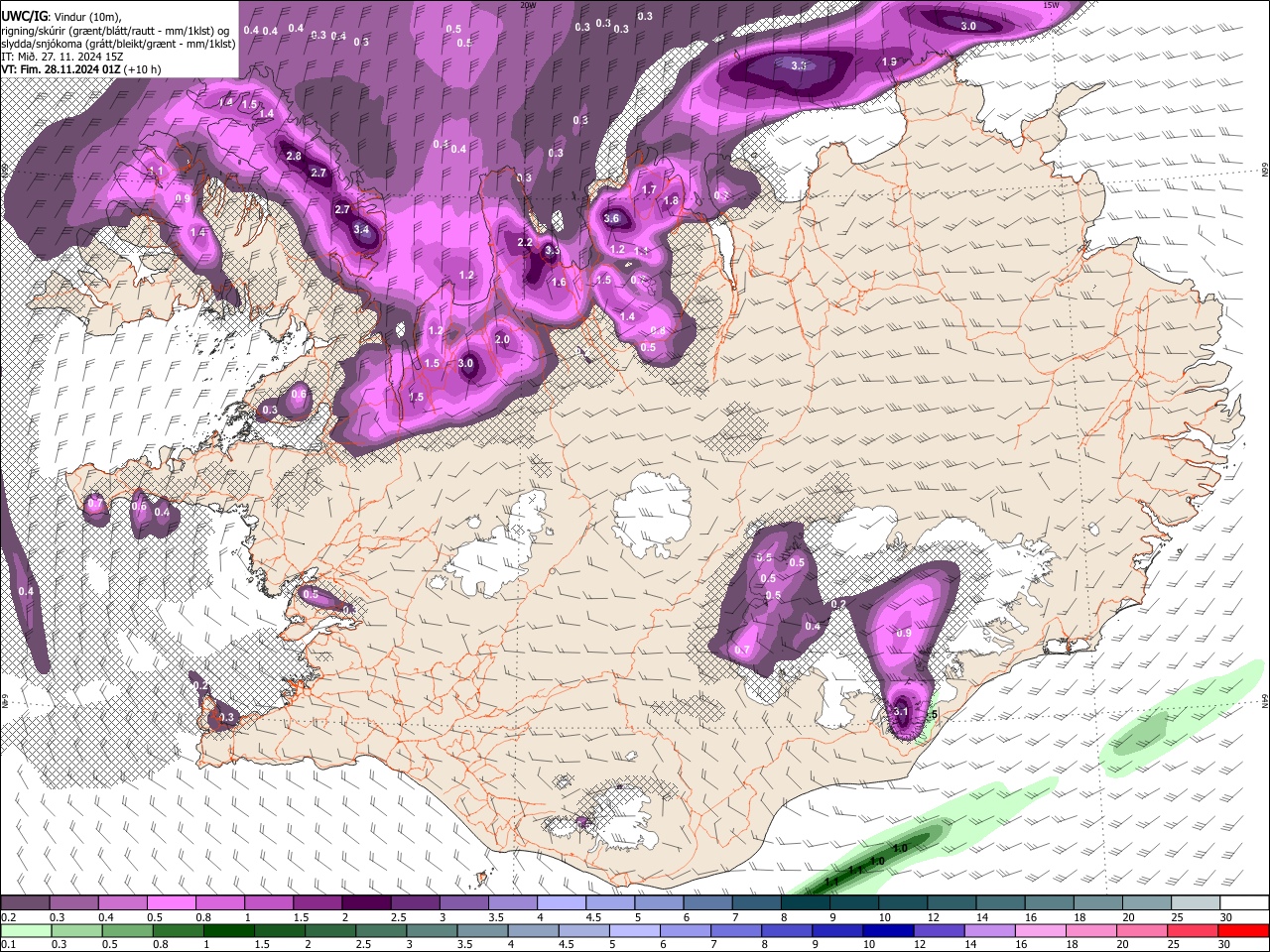Viewport: 1270px width, 952px height.
Task: Click the 'slydda/snjókoma' legend description line
Action: [x=118, y=44]
